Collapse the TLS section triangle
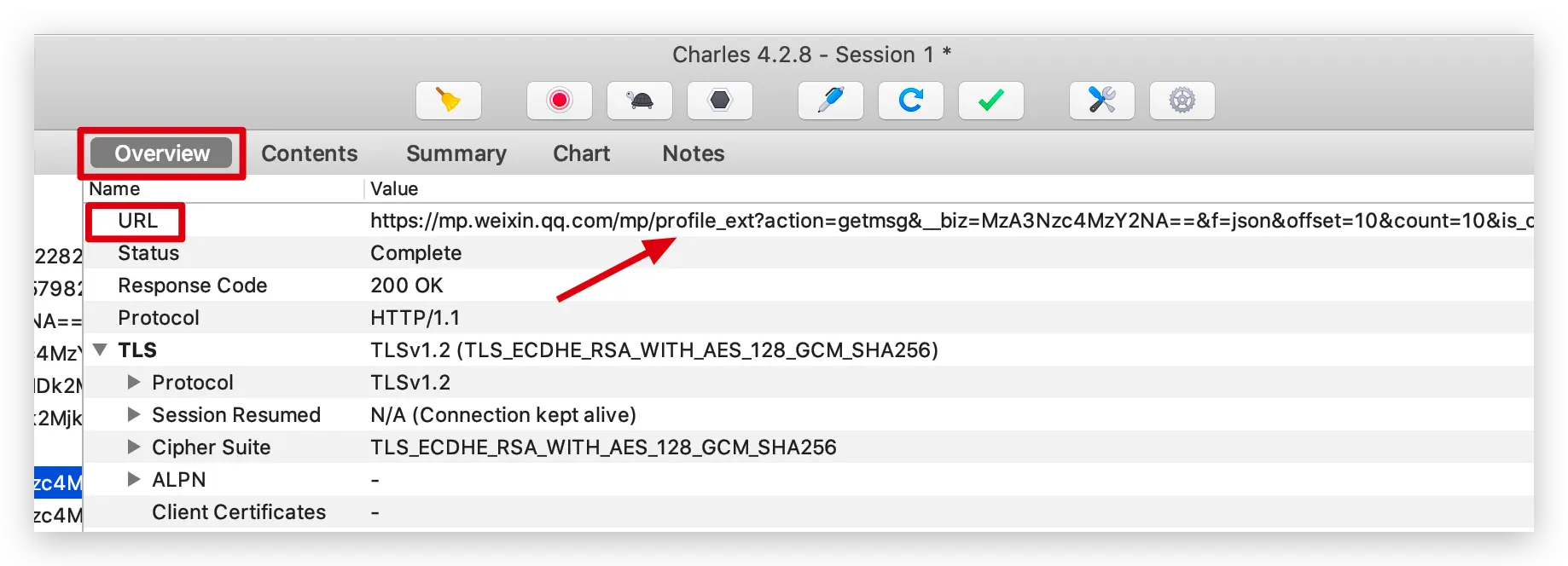Image resolution: width=1568 pixels, height=566 pixels. 100,349
